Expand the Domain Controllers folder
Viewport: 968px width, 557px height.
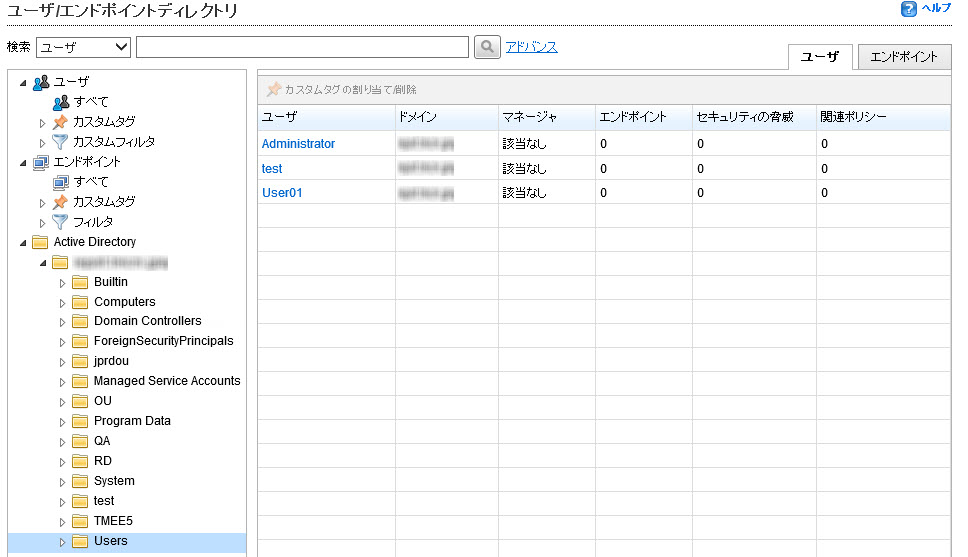point(62,322)
